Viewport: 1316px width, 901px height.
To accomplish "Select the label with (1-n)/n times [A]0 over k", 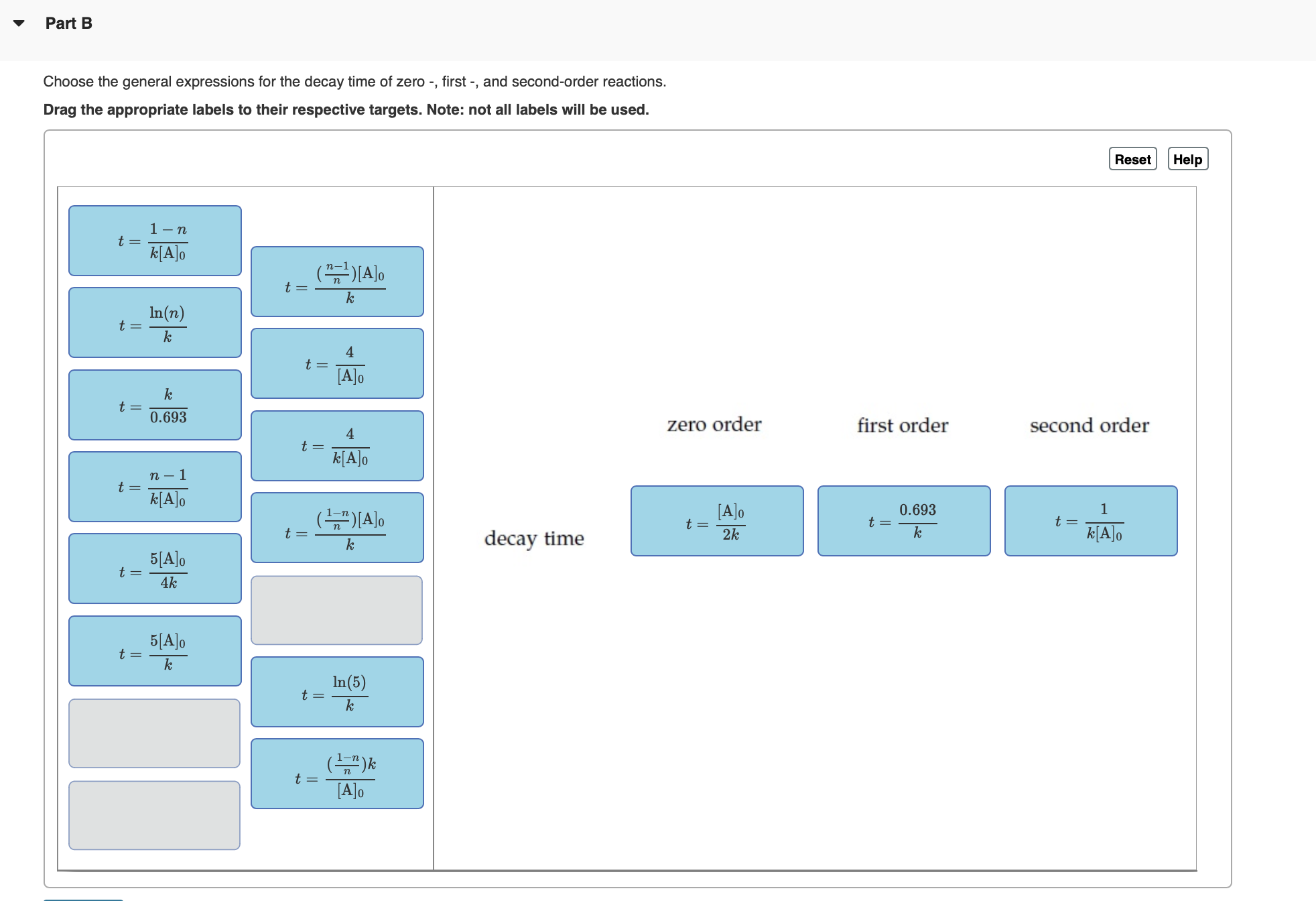I will coord(337,528).
